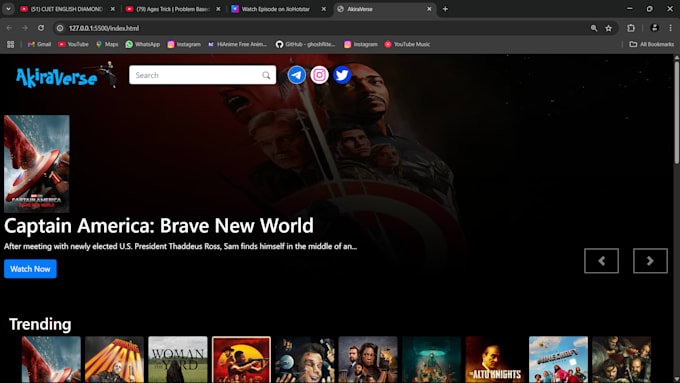Open the apps grid in bookmarks bar
Image resolution: width=680 pixels, height=383 pixels.
click(10, 44)
